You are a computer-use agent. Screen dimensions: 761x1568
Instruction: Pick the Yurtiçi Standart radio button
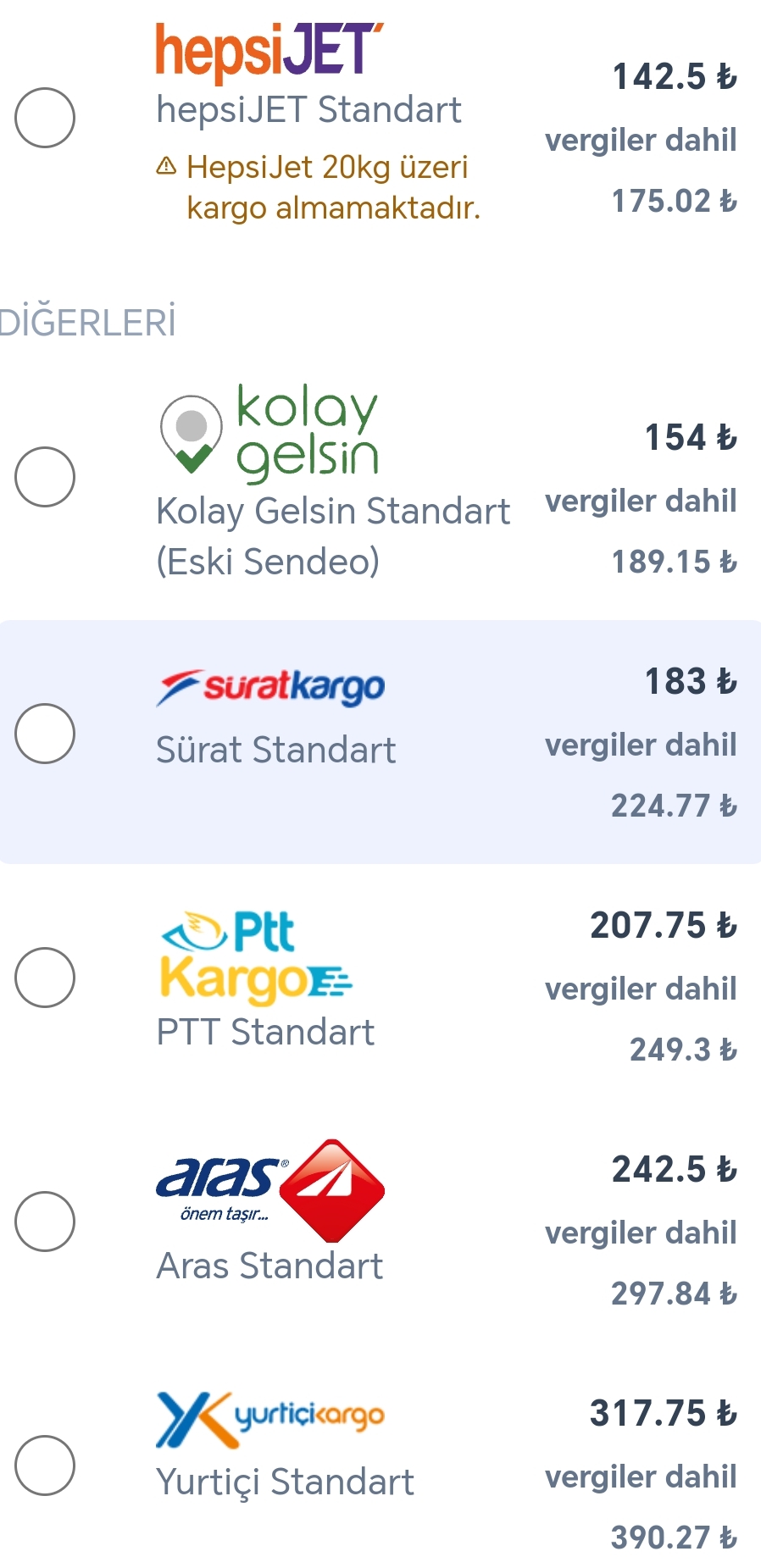pos(45,1465)
